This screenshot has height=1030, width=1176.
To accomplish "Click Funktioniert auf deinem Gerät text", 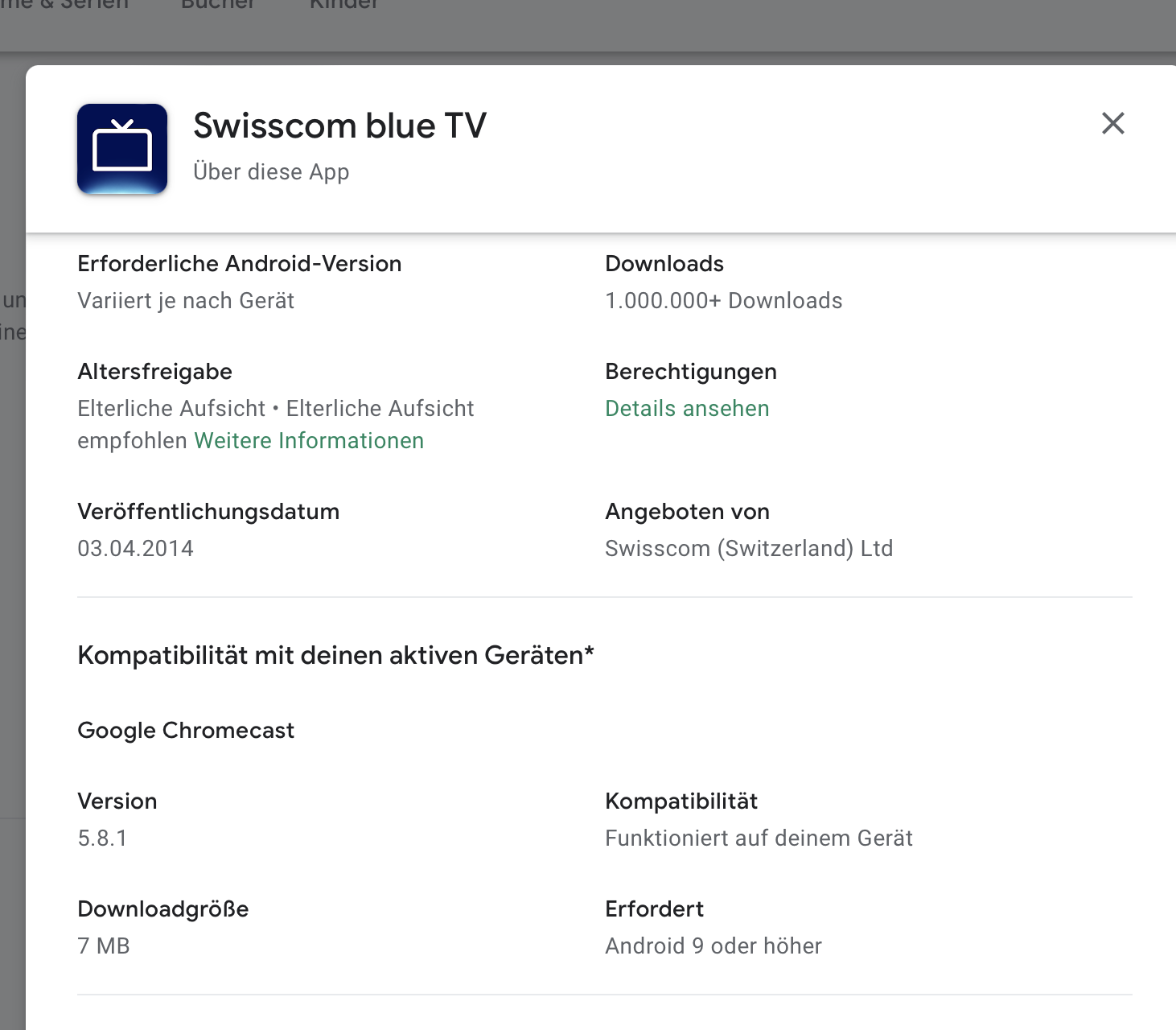I will tap(759, 838).
